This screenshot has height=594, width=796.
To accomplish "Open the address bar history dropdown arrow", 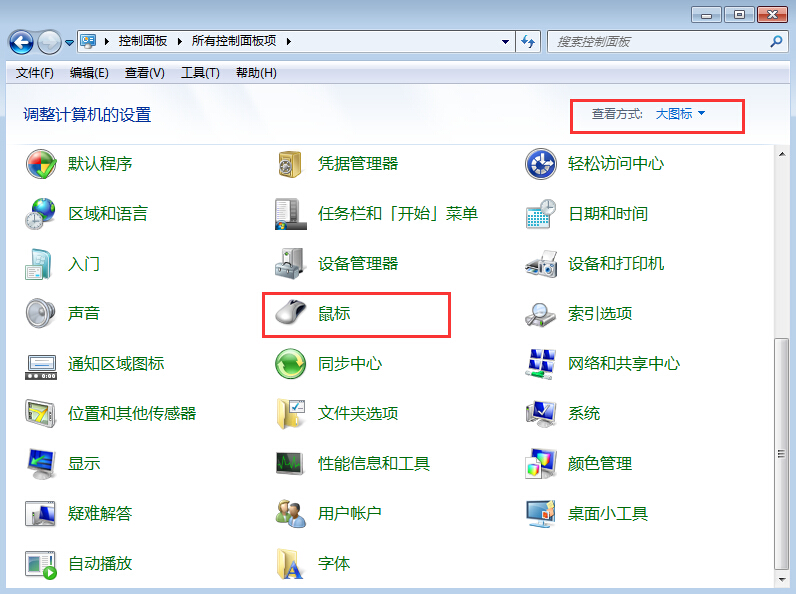I will click(x=505, y=42).
